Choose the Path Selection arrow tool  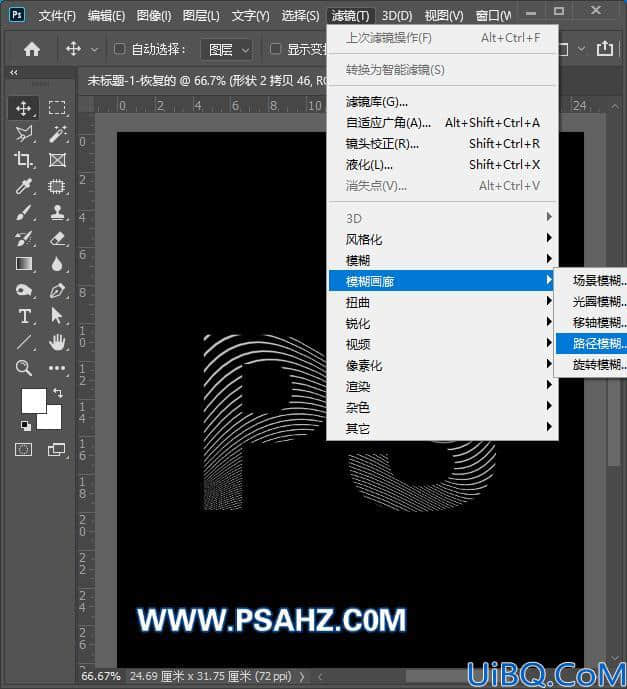point(57,316)
